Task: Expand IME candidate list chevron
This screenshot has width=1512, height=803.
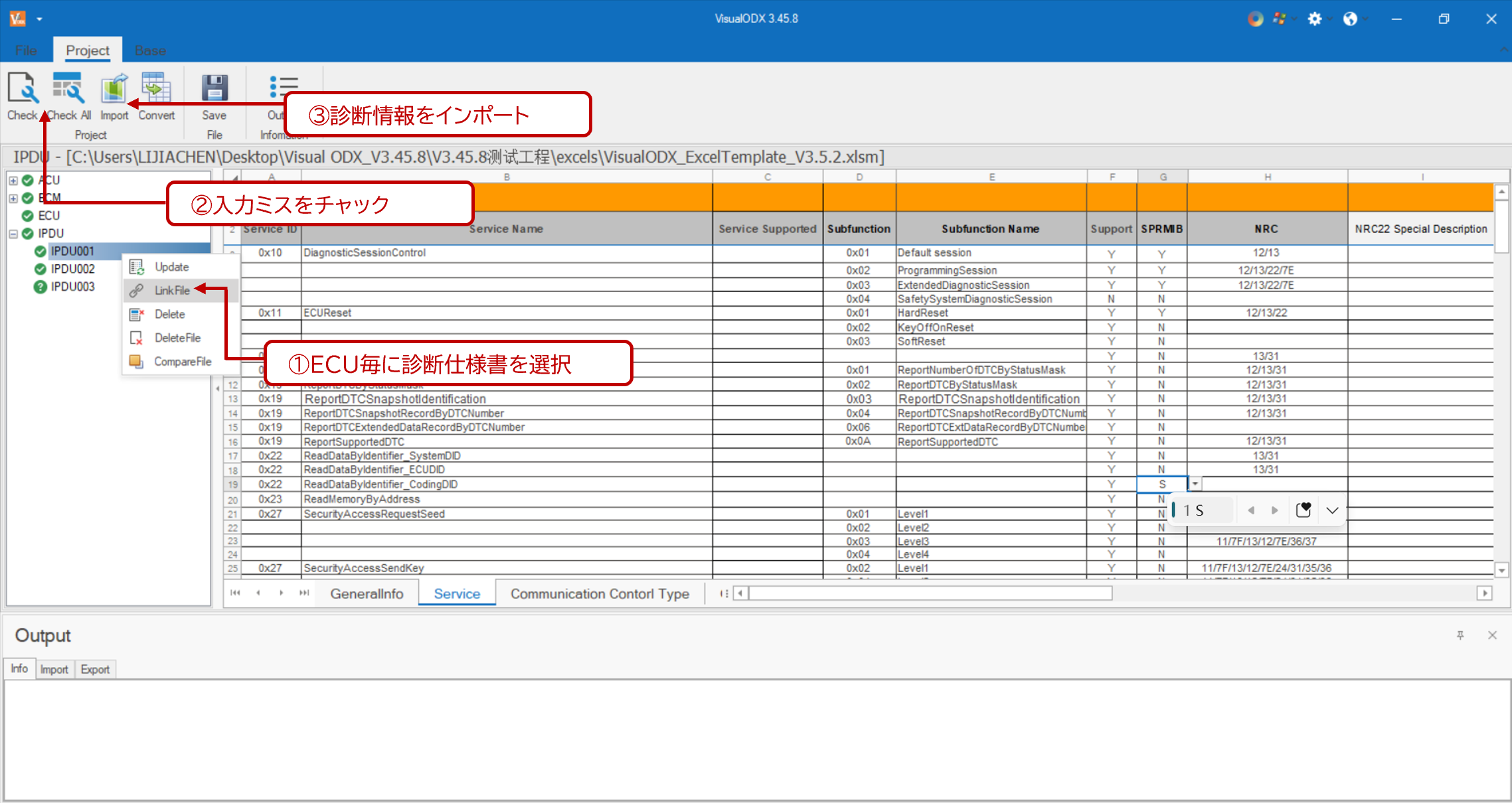Action: [1332, 510]
